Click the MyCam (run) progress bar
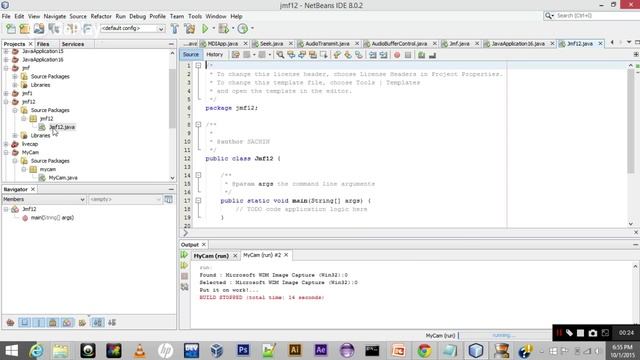The width and height of the screenshot is (640, 360). (504, 335)
